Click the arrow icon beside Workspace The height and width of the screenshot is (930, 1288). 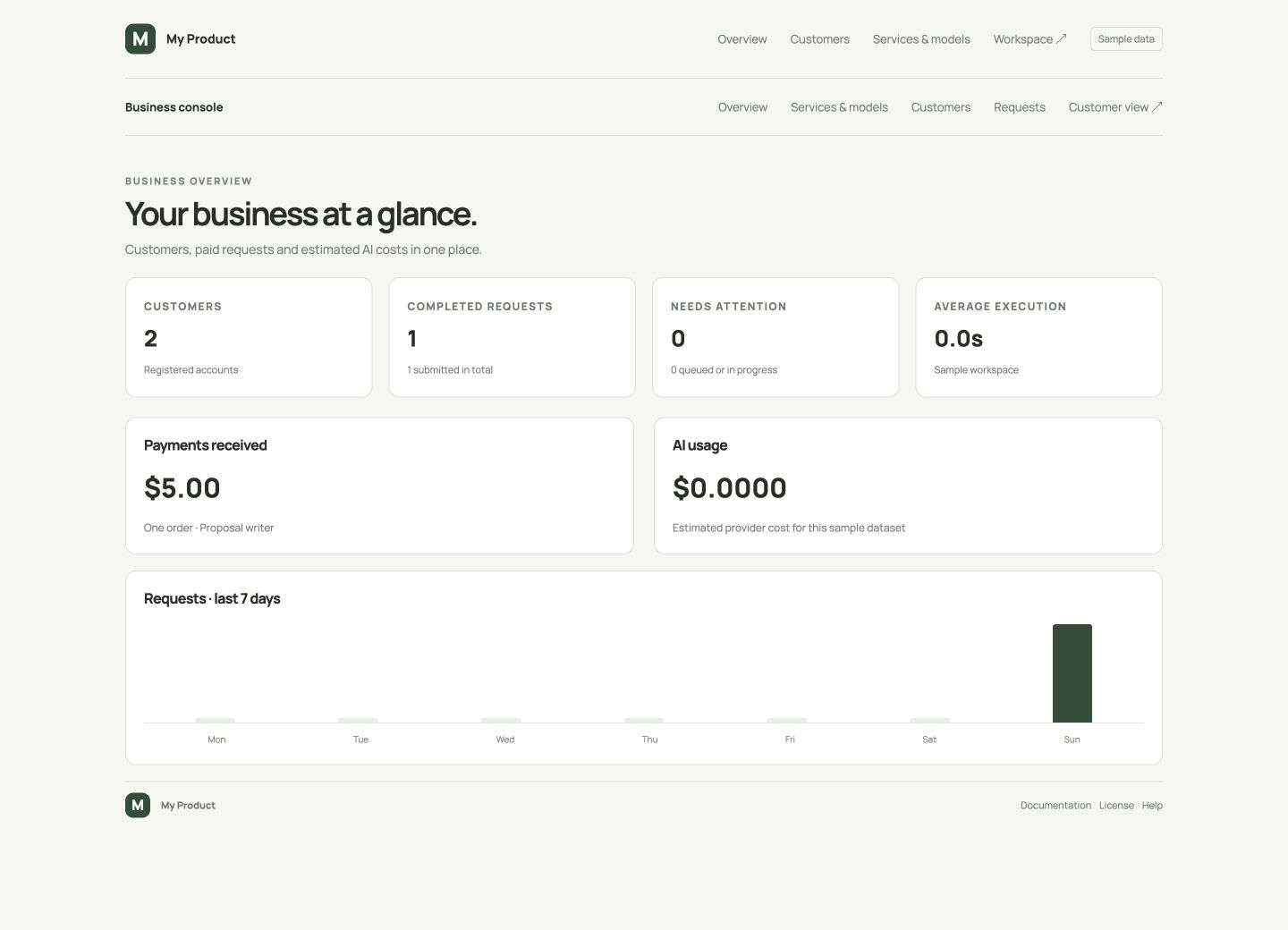point(1062,39)
